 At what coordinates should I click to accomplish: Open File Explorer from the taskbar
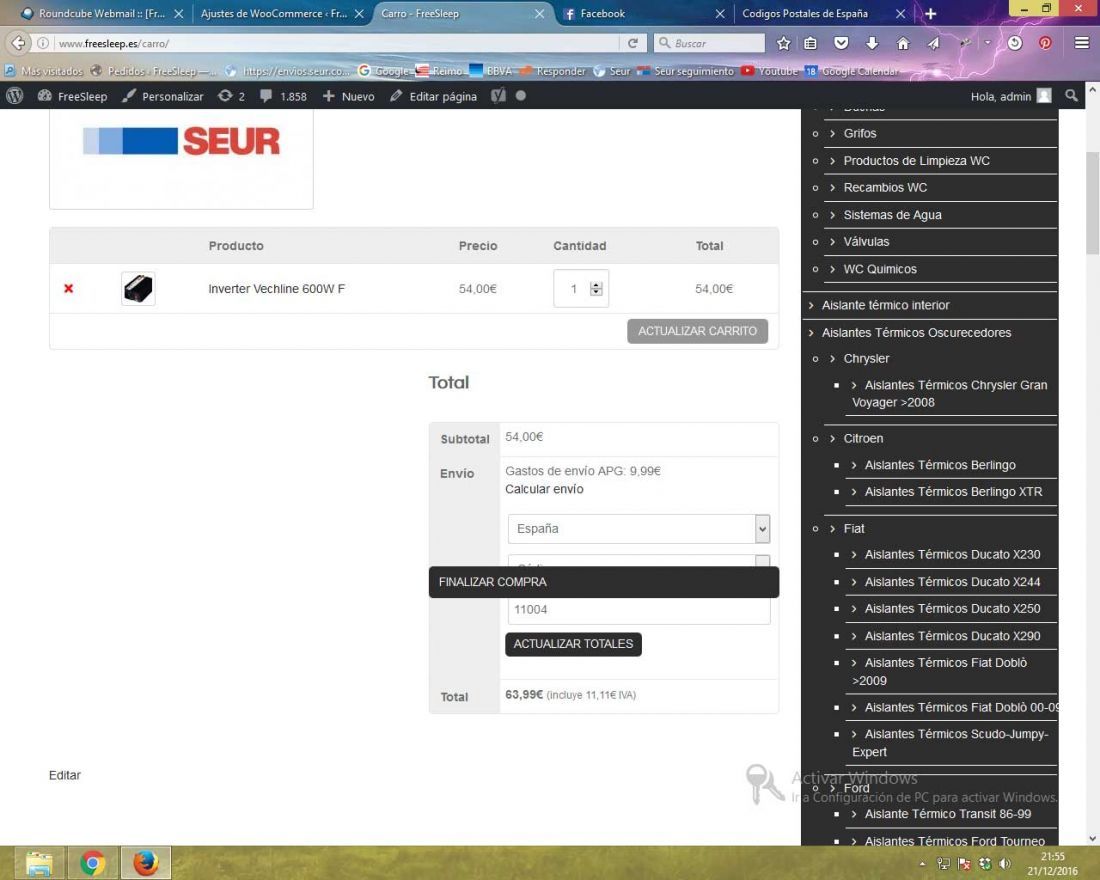click(x=39, y=863)
